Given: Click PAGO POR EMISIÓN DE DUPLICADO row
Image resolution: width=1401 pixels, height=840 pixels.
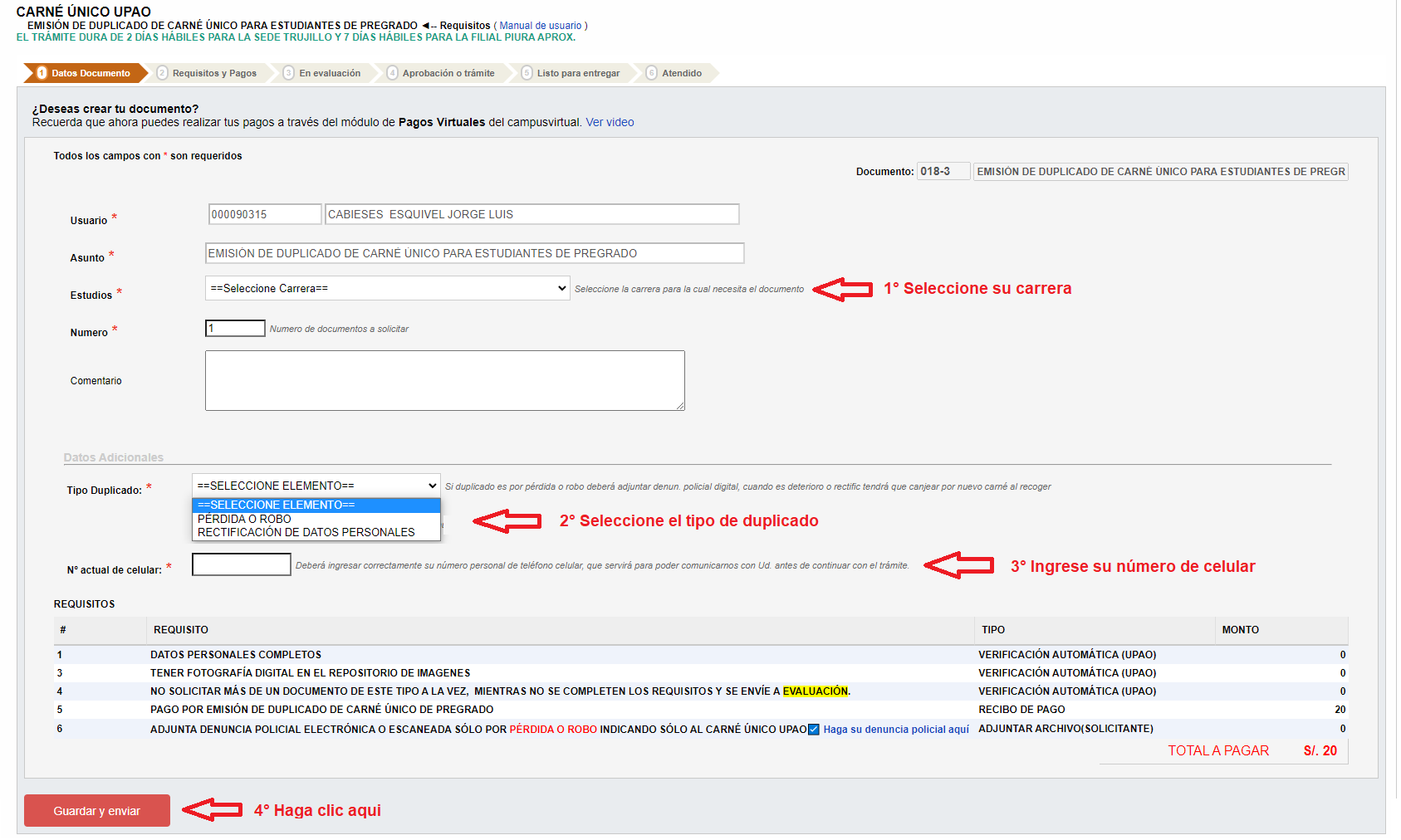Looking at the screenshot, I should (x=701, y=710).
